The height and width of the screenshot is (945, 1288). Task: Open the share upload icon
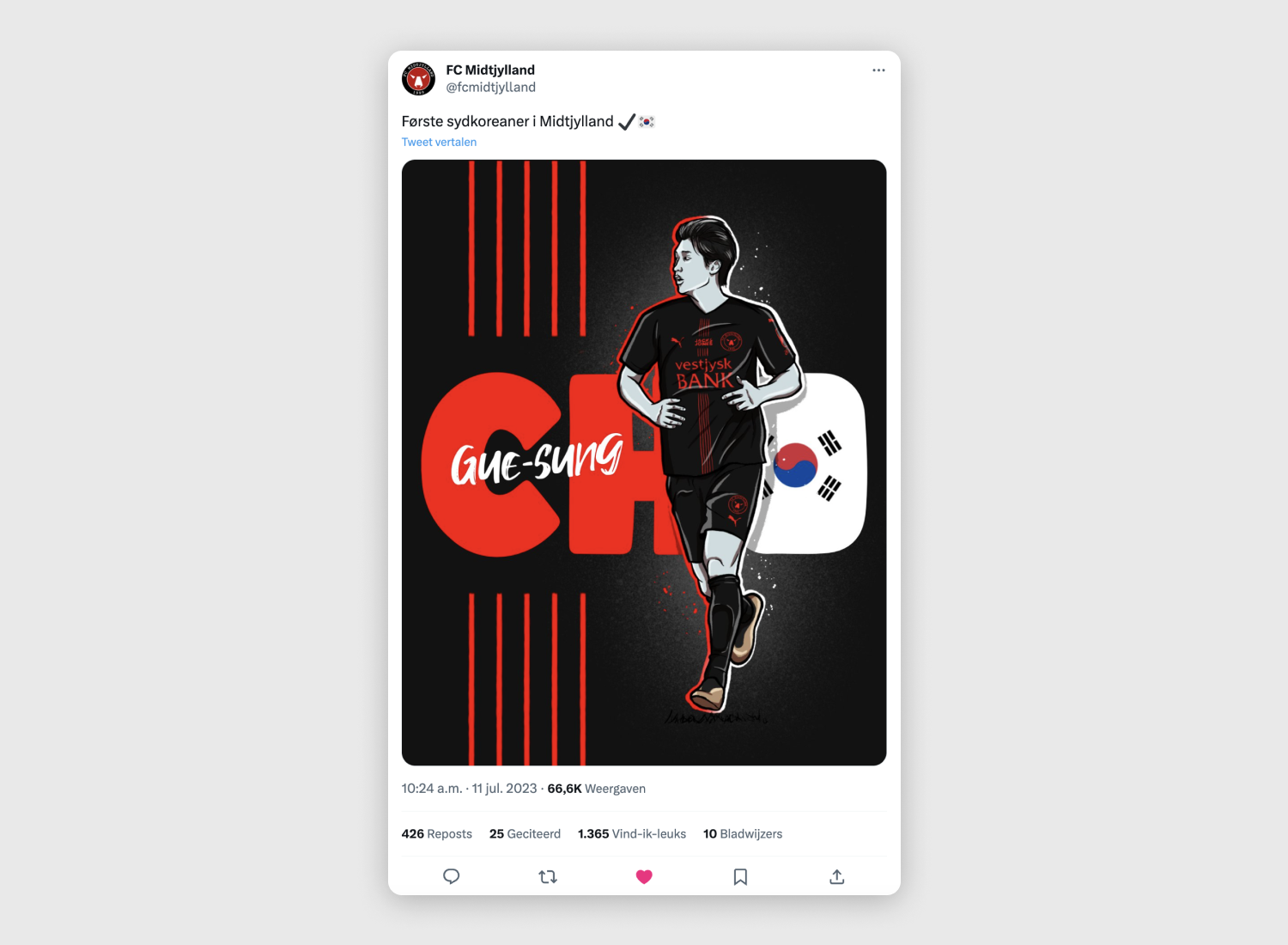click(837, 876)
